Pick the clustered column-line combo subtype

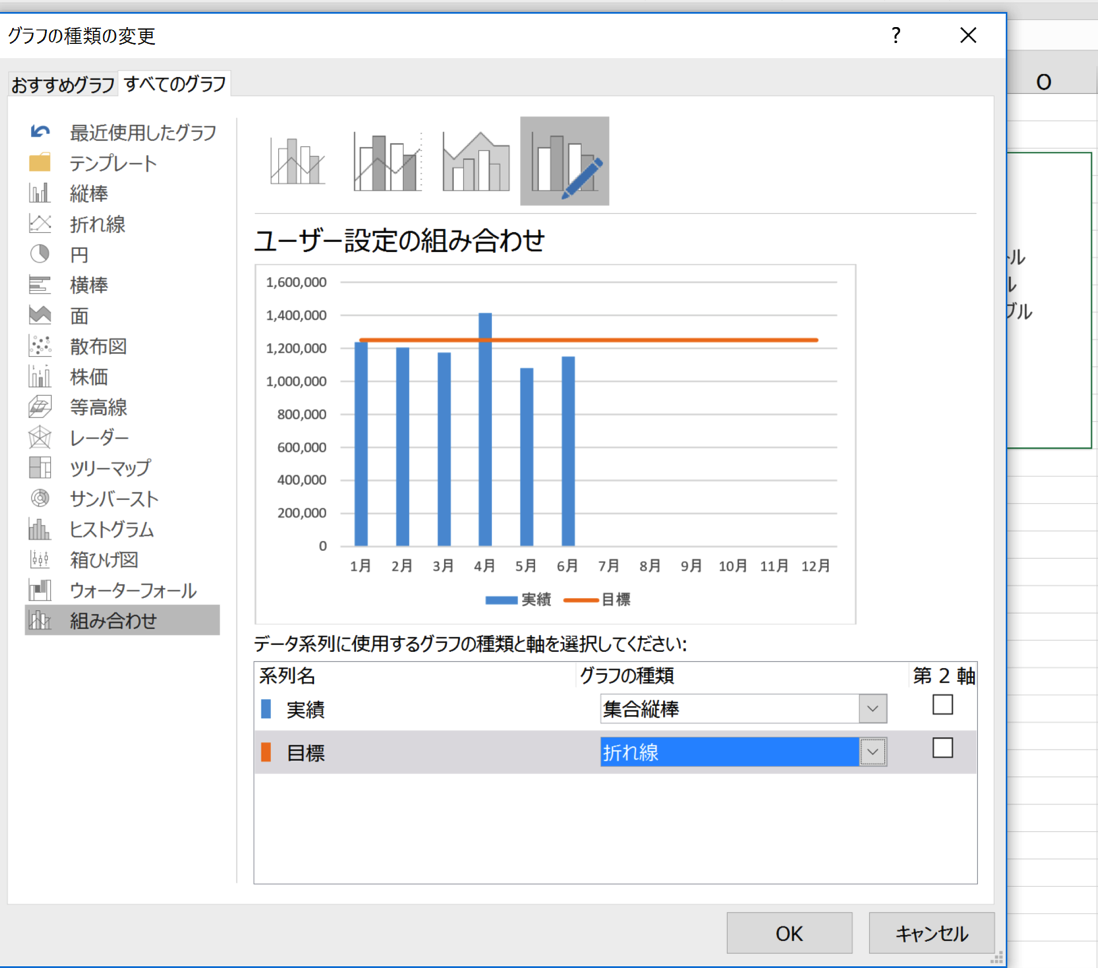click(x=298, y=161)
